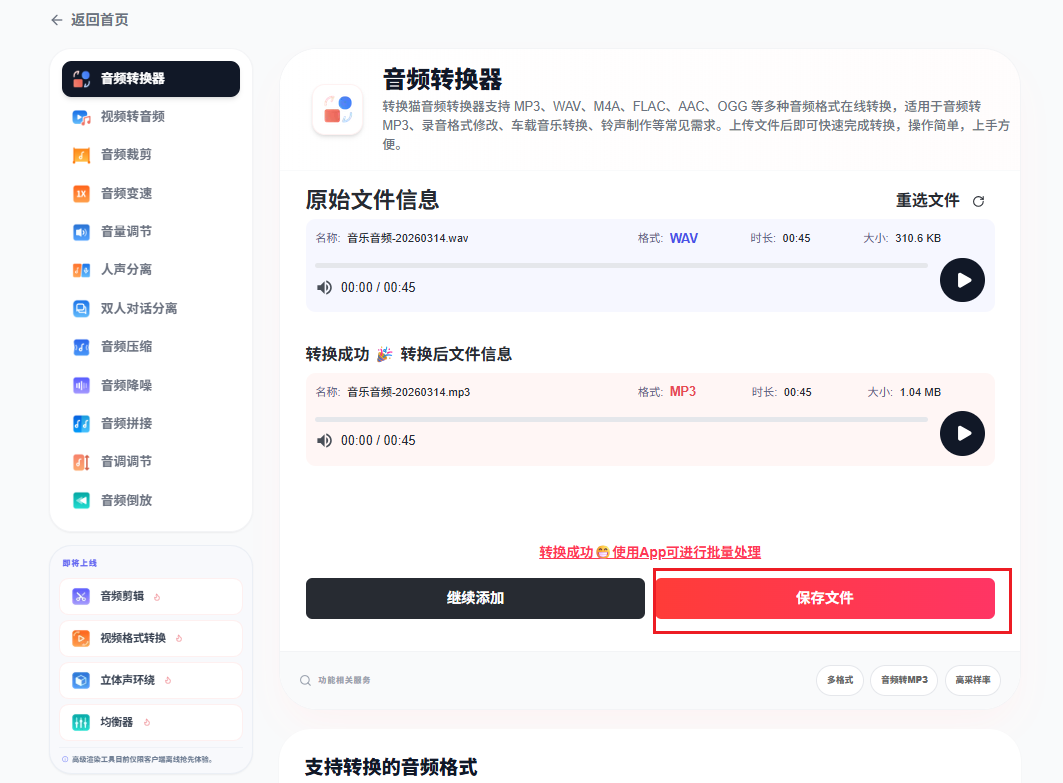This screenshot has height=783, width=1063.
Task: Select the 音频裁剪 sidebar icon
Action: (x=81, y=155)
